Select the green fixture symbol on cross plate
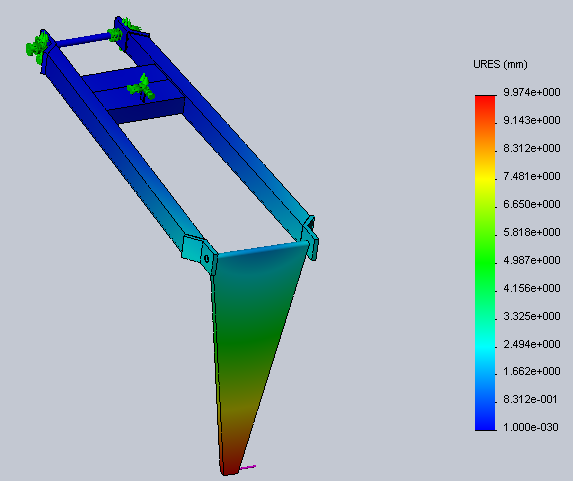The image size is (573, 481). 141,88
